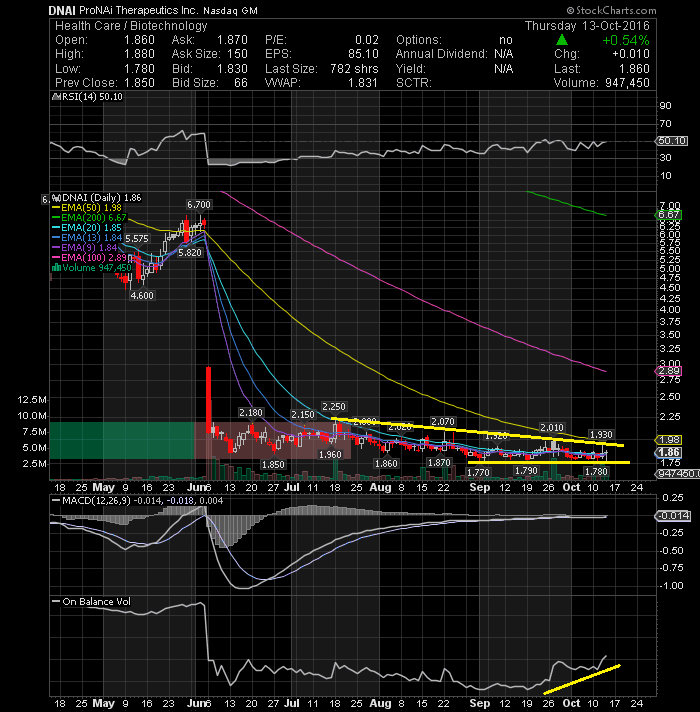Click the green up-arrow change indicator
This screenshot has width=700, height=712.
(562, 40)
